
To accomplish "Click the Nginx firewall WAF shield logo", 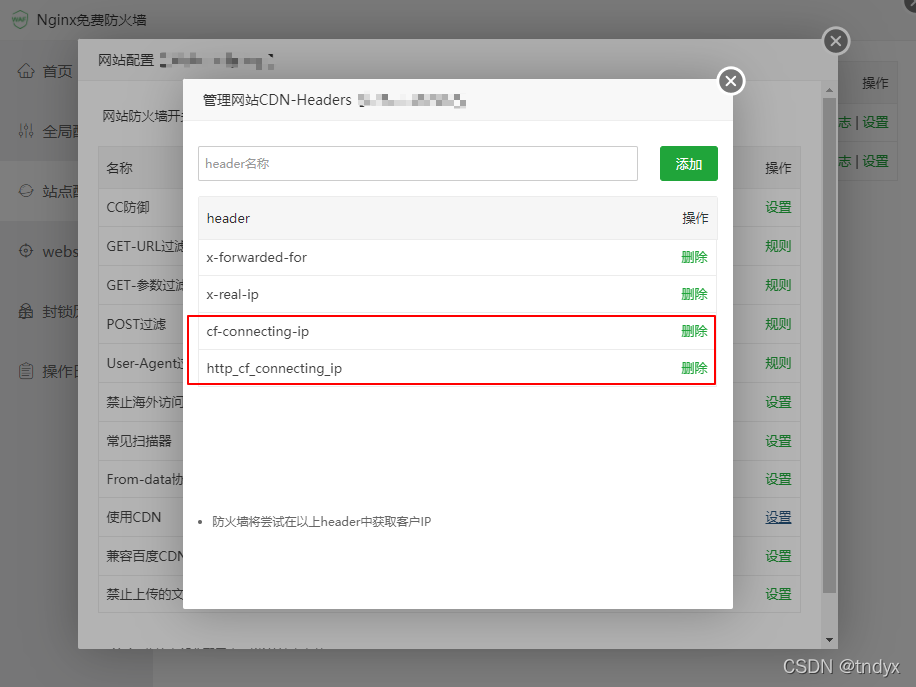I will click(20, 19).
